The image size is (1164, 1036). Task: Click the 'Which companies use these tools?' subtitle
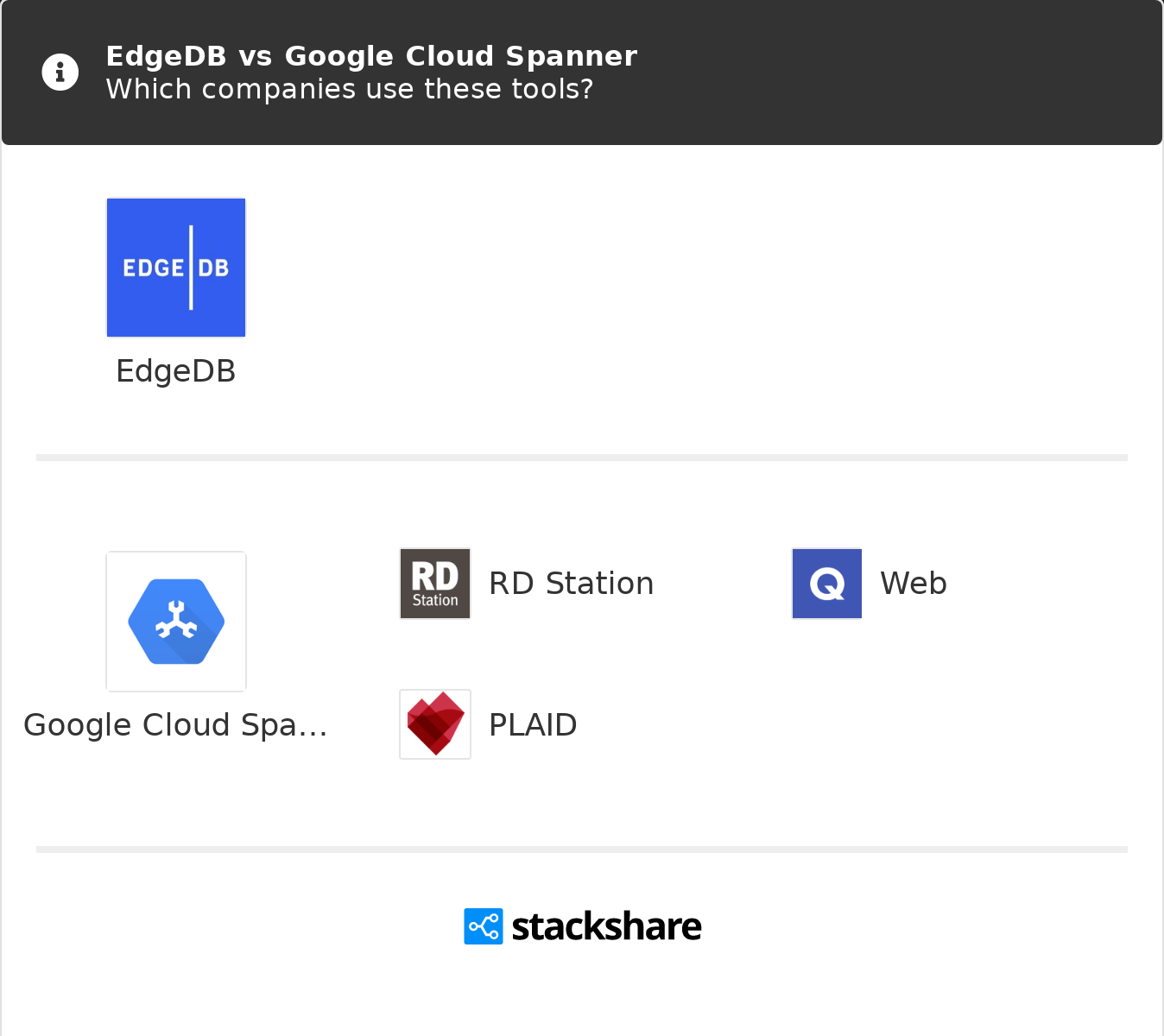[350, 89]
